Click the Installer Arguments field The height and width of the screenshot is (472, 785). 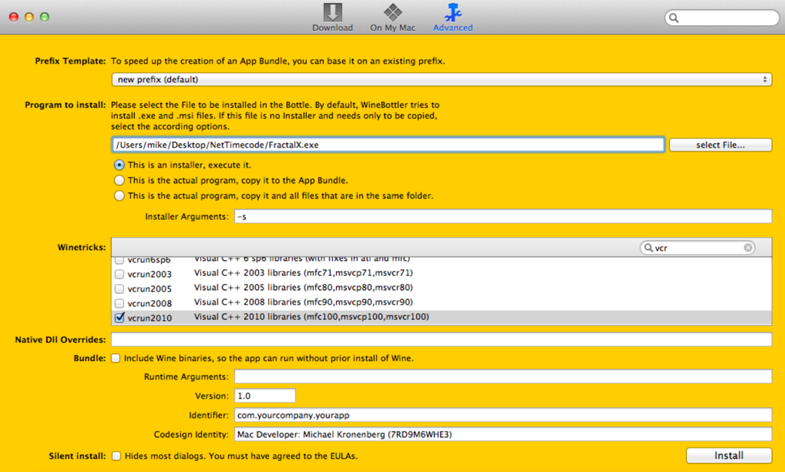tap(502, 217)
